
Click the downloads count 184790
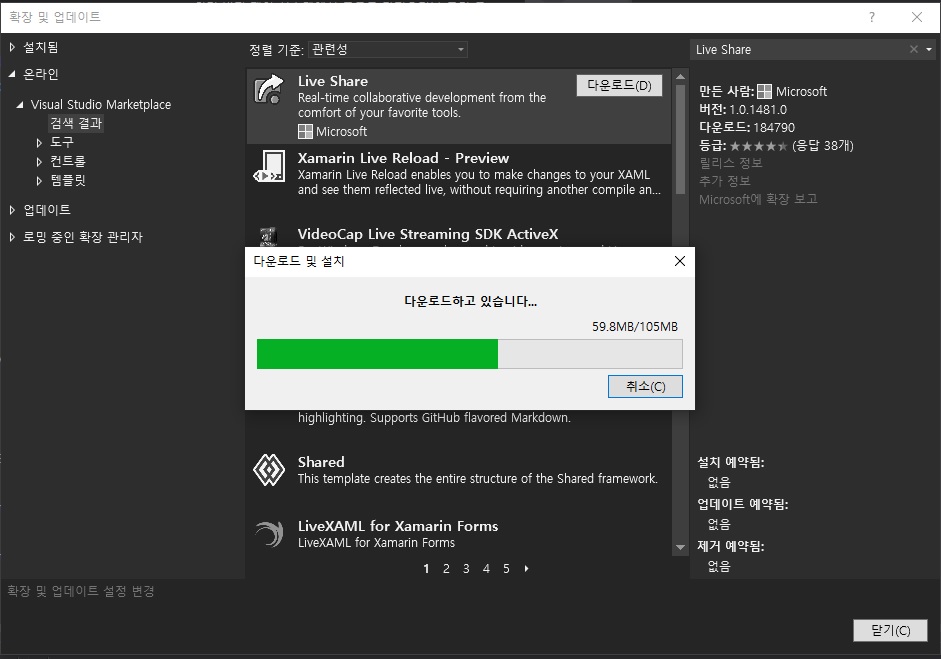tap(774, 127)
